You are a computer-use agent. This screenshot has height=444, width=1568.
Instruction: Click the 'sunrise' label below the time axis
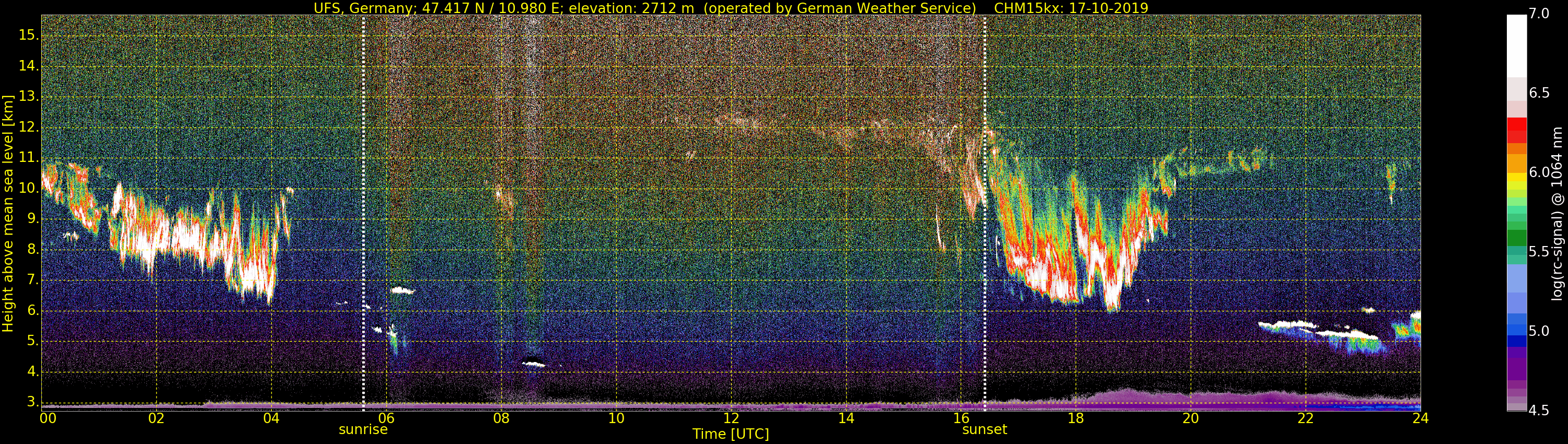(x=363, y=429)
